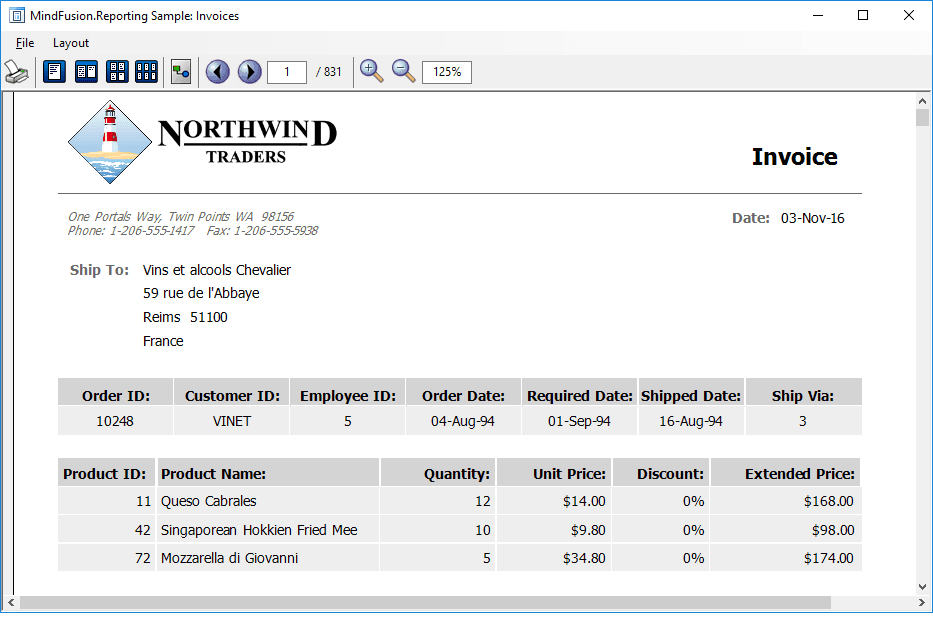Click order ID value 10248

[x=115, y=421]
